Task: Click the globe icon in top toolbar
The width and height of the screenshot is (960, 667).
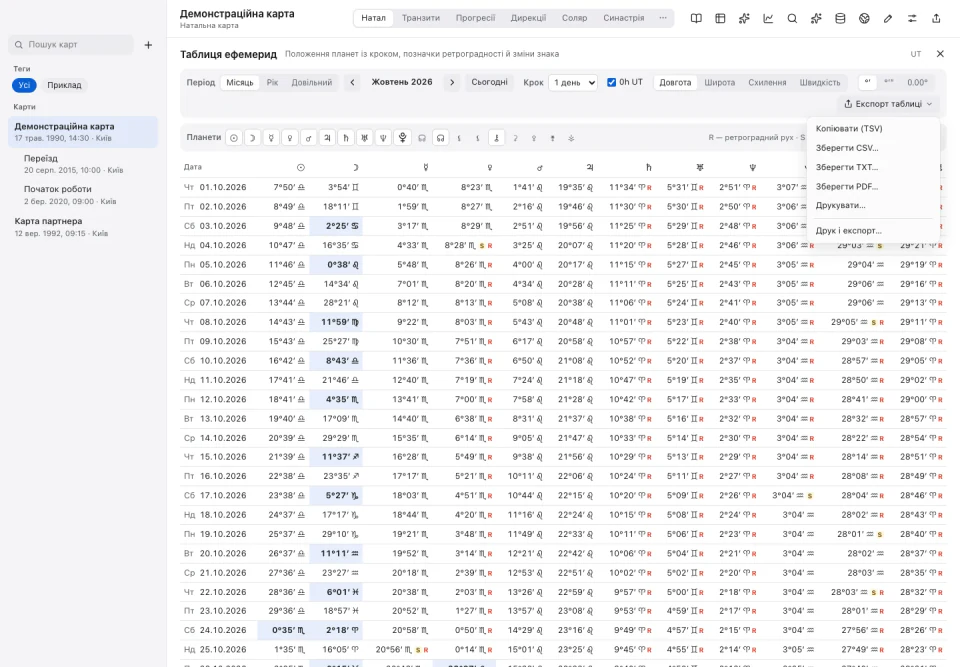Action: pyautogui.click(x=864, y=18)
